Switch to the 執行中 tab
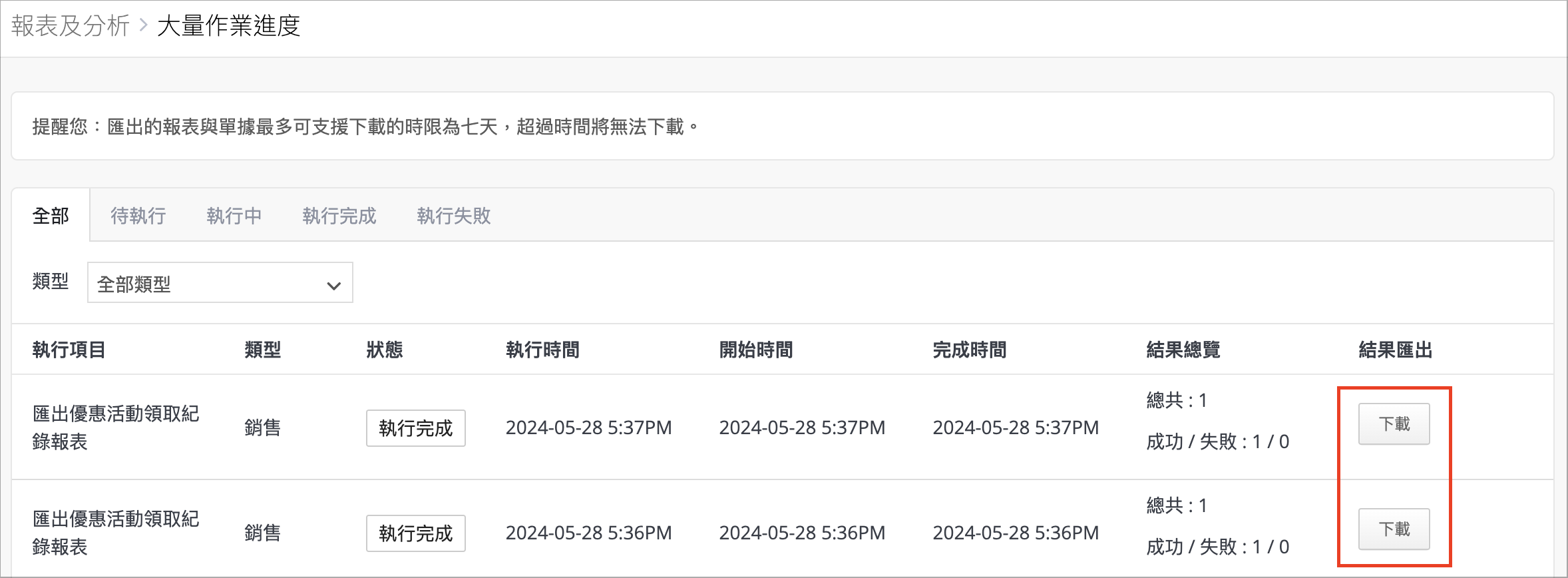This screenshot has height=578, width=1568. (234, 216)
